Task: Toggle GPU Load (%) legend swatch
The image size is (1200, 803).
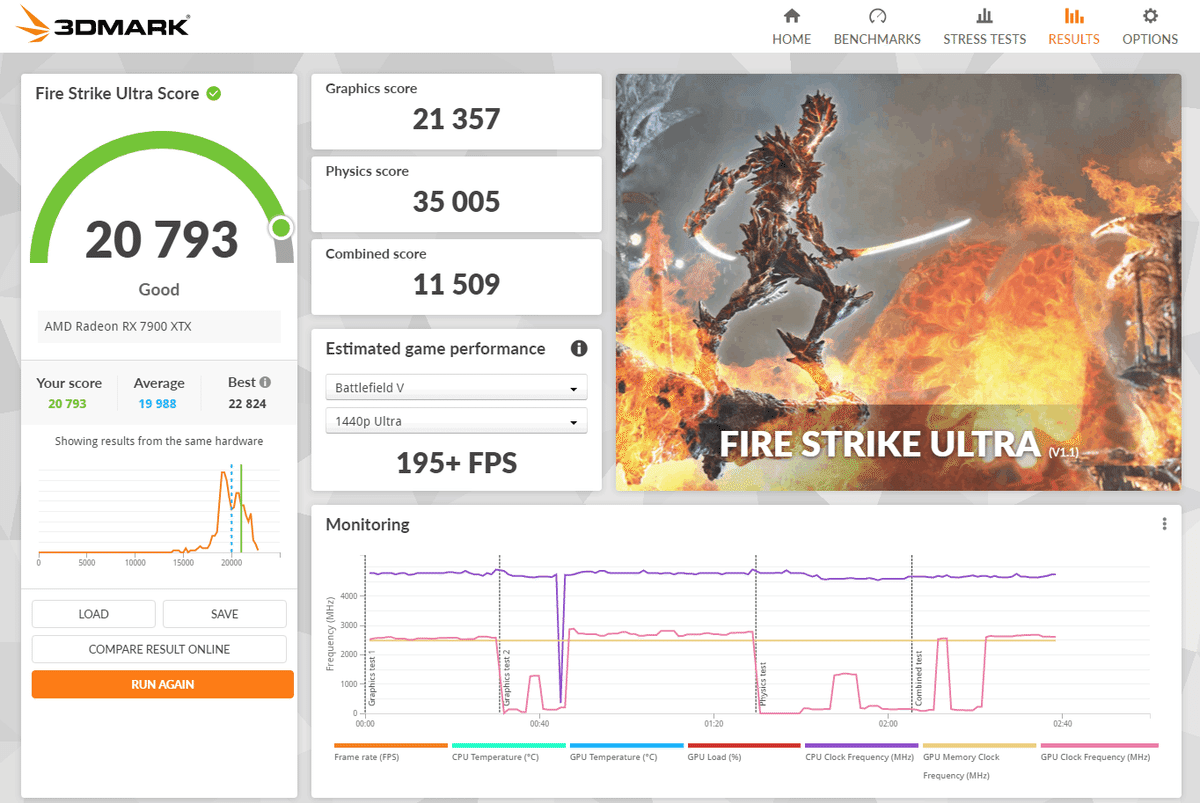Action: pyautogui.click(x=744, y=745)
